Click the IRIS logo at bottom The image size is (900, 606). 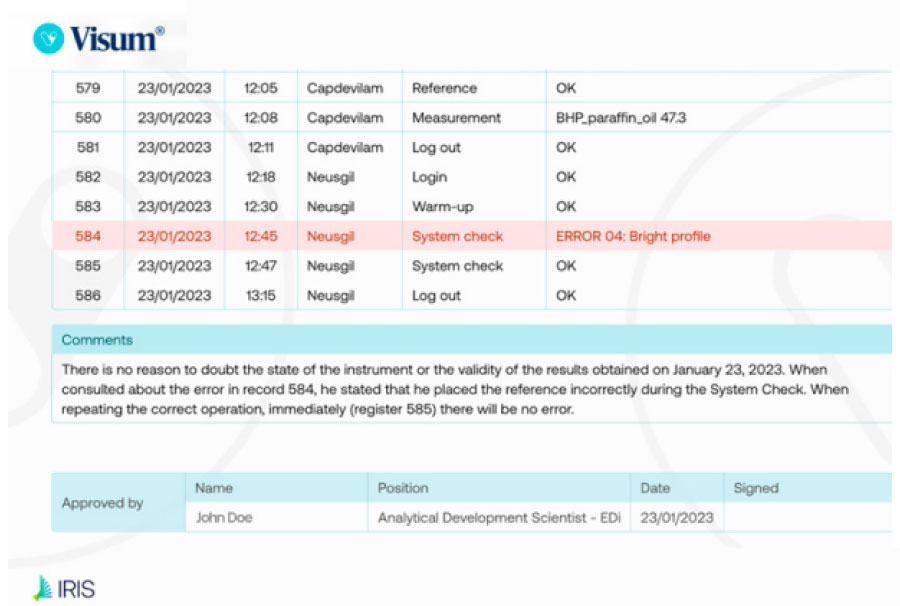[x=64, y=589]
